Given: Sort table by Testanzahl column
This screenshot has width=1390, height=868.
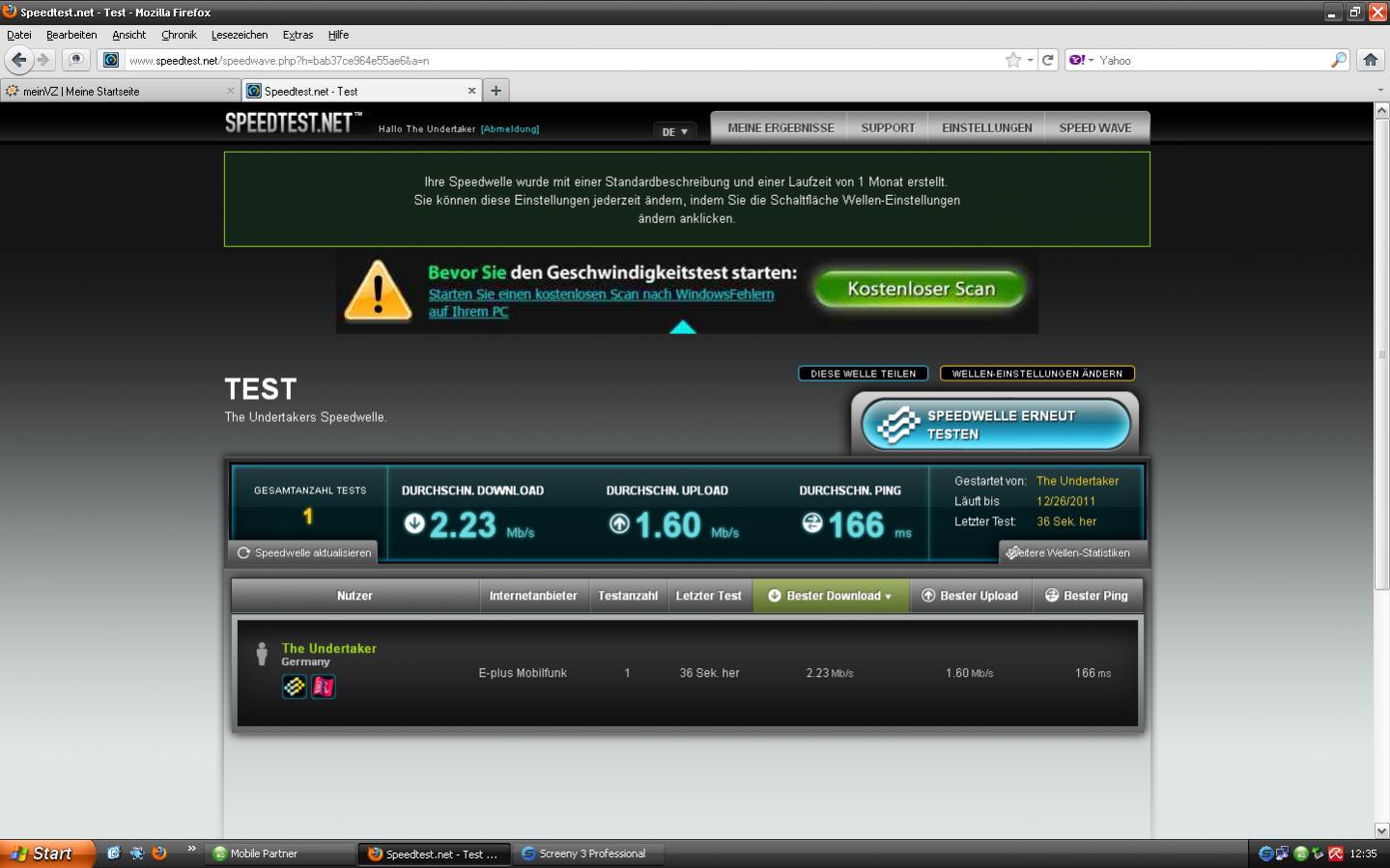Looking at the screenshot, I should (x=628, y=596).
